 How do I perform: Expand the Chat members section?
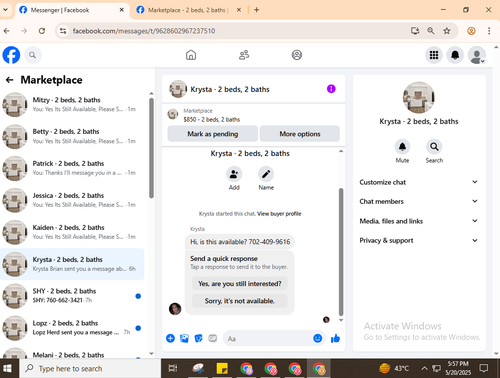click(x=418, y=201)
